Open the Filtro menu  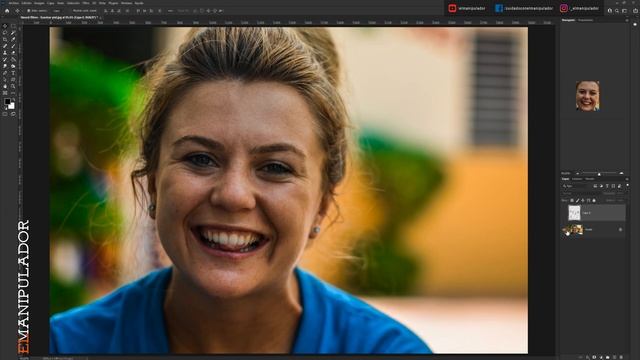(x=86, y=3)
